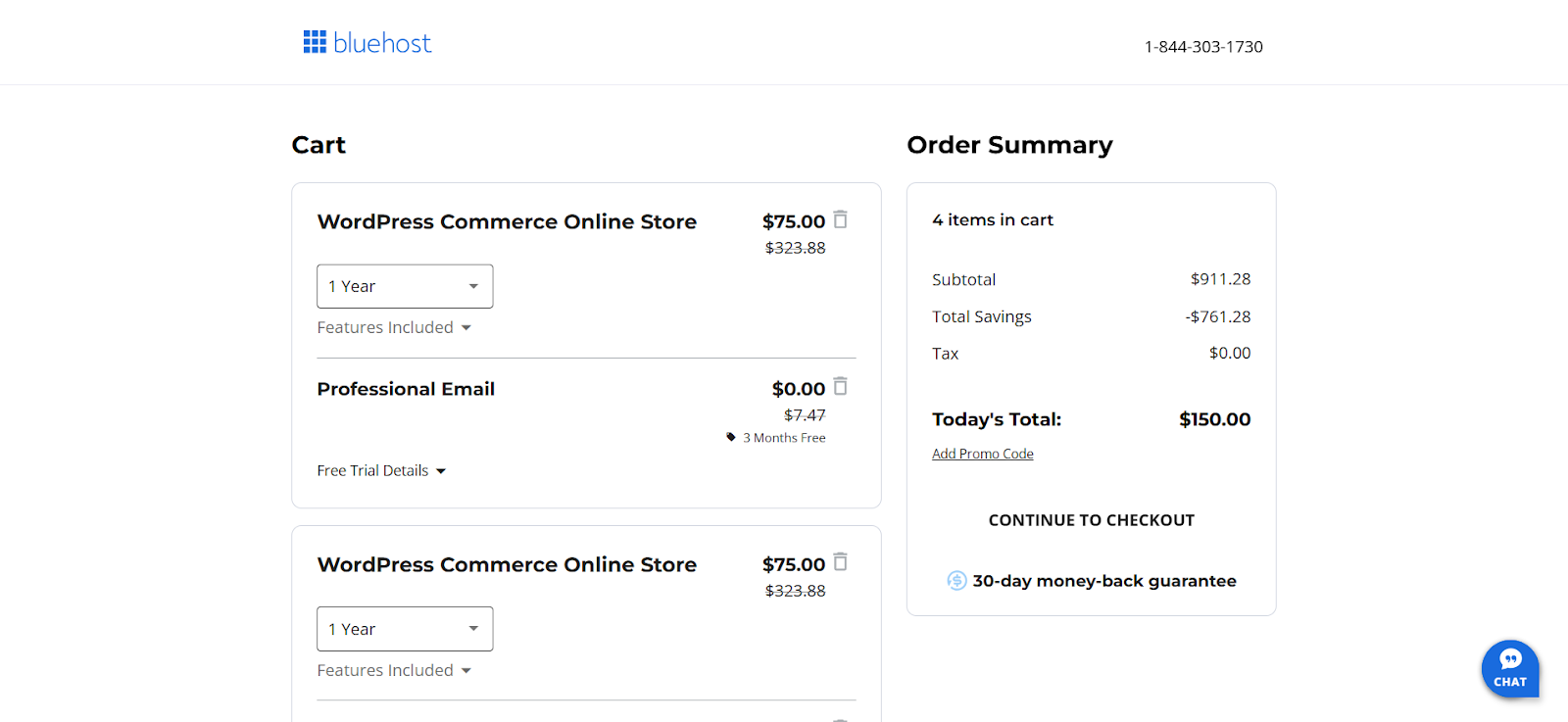Open the Chat support widget
1568x722 pixels.
(x=1510, y=669)
